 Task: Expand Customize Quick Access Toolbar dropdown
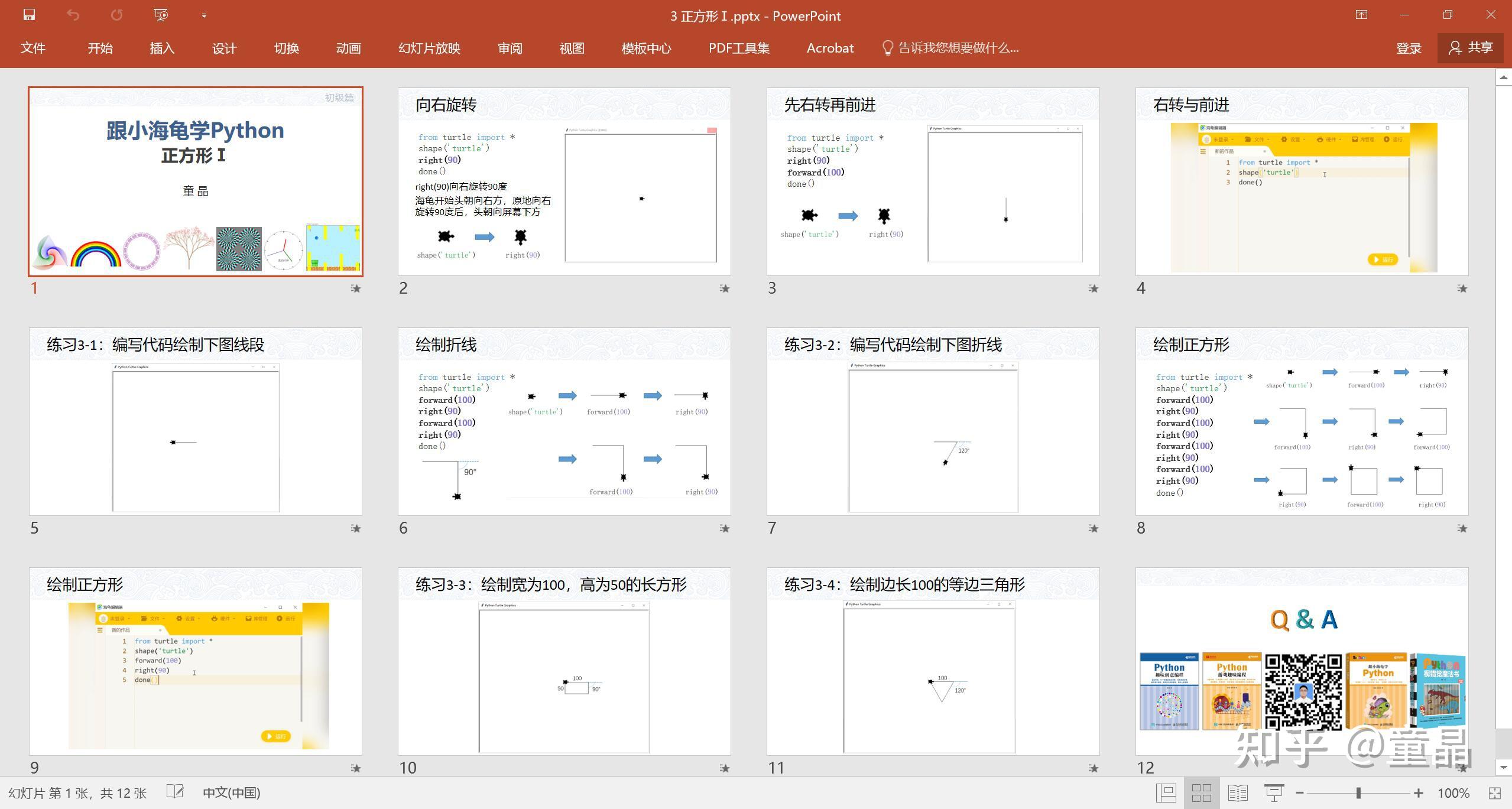pos(204,16)
